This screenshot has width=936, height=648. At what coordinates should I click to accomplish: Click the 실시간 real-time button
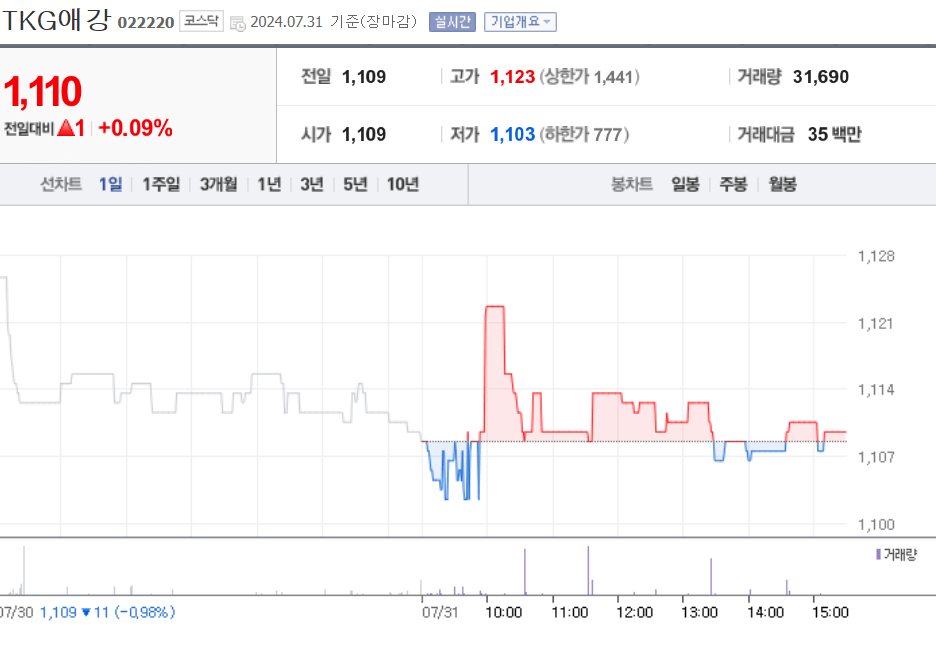tap(451, 20)
